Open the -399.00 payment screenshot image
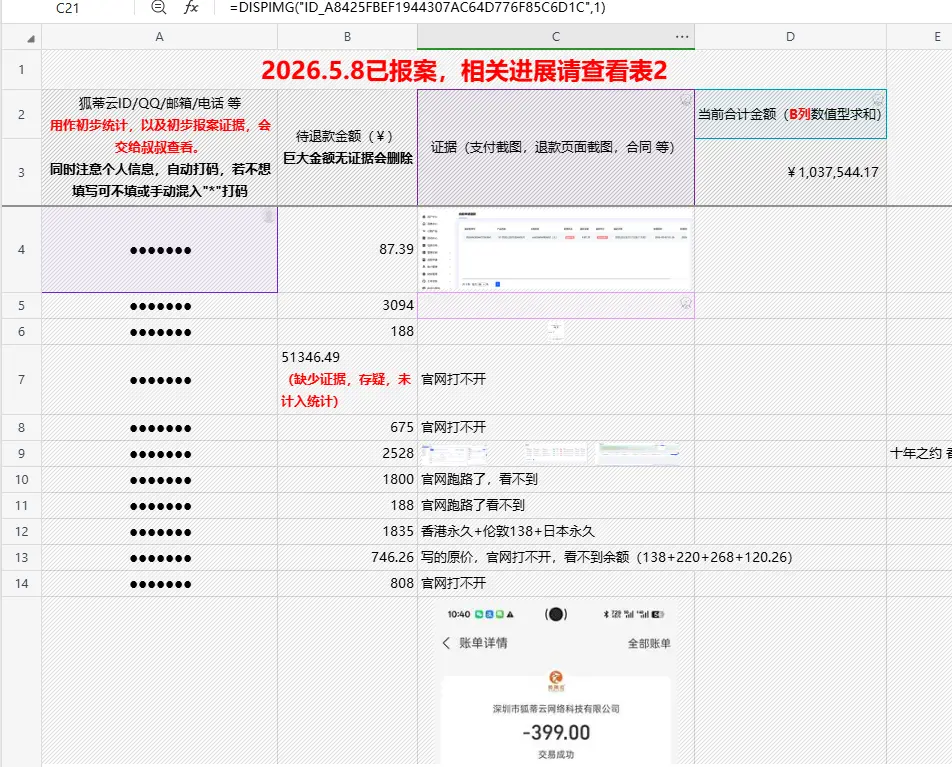Viewport: 952px width, 767px height. [x=556, y=683]
